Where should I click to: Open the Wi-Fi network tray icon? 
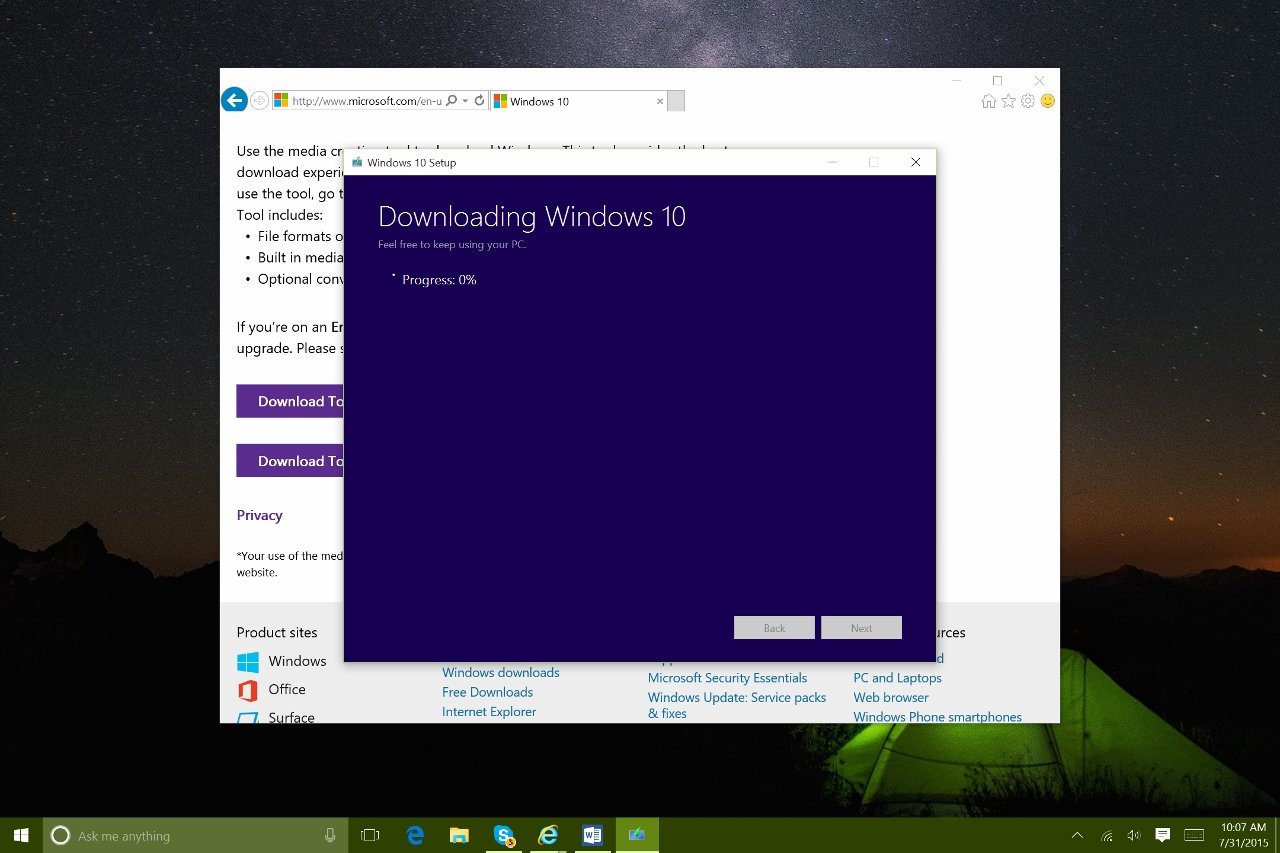pyautogui.click(x=1106, y=836)
